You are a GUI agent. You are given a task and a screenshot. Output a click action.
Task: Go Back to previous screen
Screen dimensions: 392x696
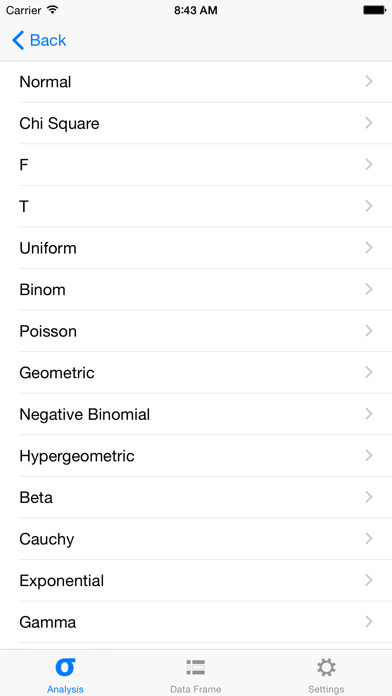pos(39,40)
